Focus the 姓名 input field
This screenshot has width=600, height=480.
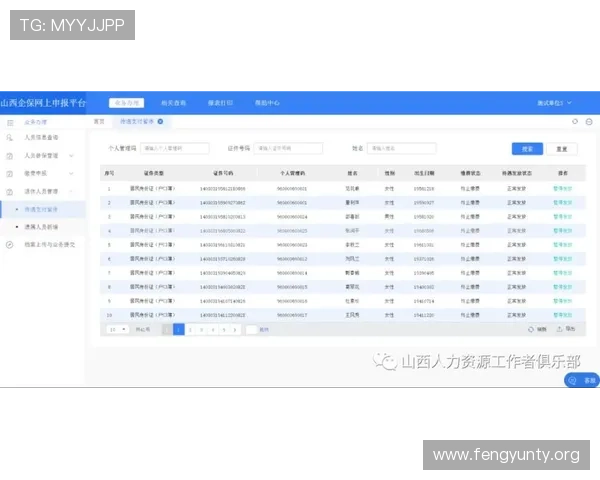pyautogui.click(x=401, y=149)
